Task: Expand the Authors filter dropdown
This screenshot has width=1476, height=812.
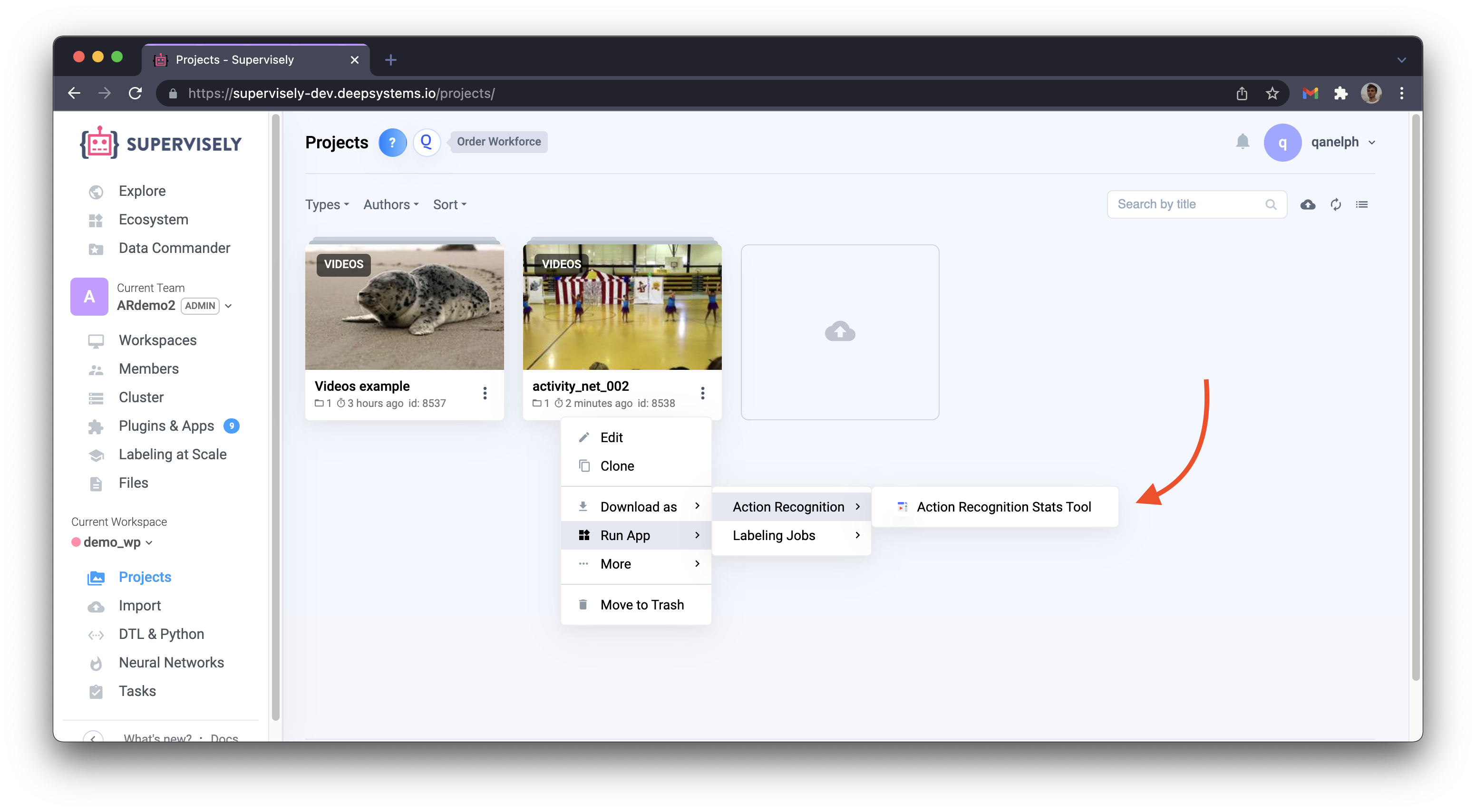Action: [x=391, y=204]
